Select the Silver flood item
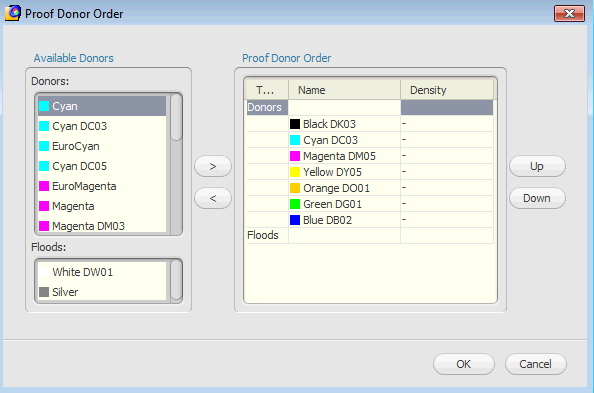This screenshot has height=393, width=594. coord(102,292)
